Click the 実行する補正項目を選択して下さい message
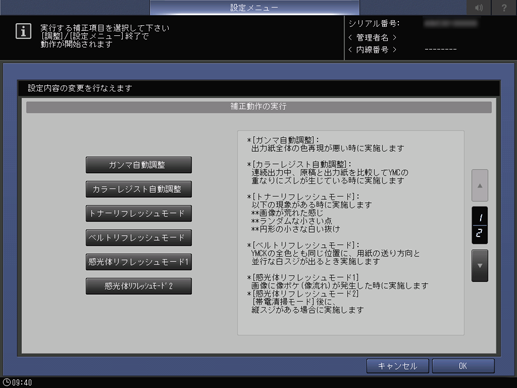This screenshot has height=388, width=517. tap(105, 28)
